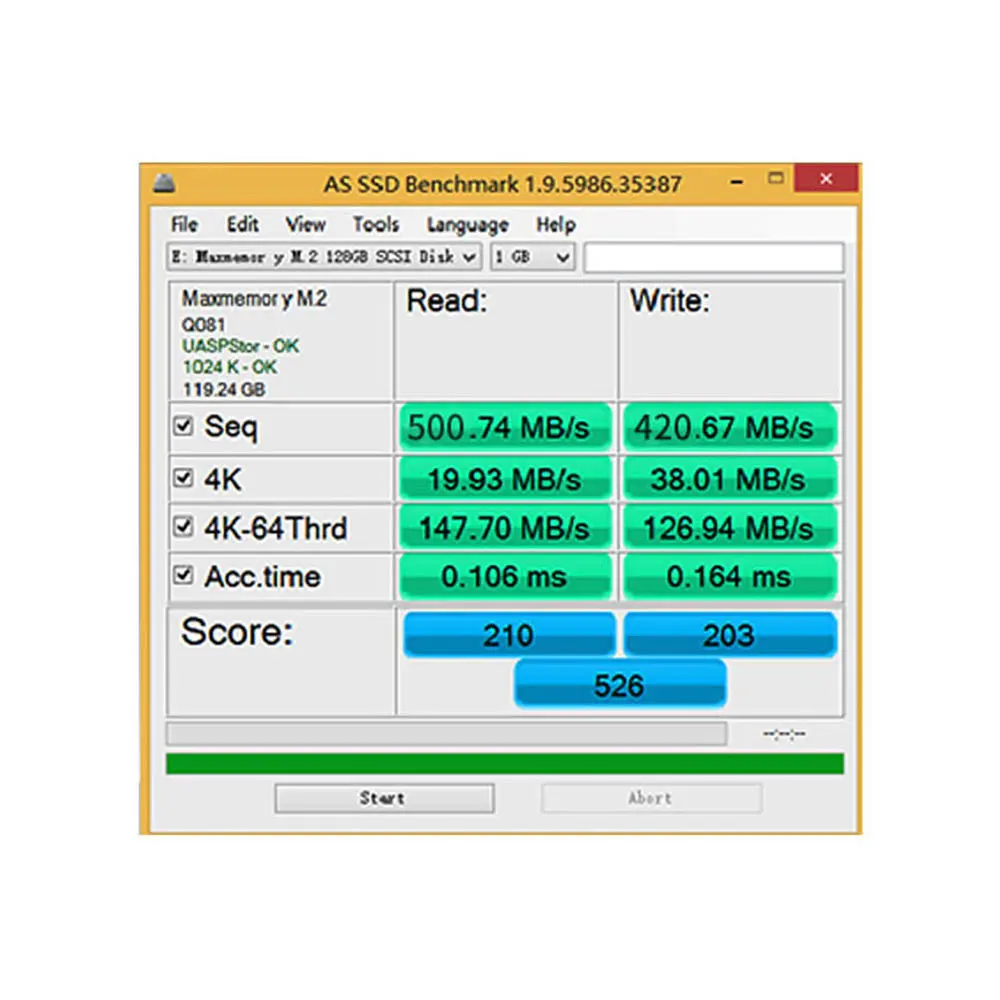This screenshot has width=1000, height=1000.
Task: Click the 1024 K - OK alignment status
Action: [230, 367]
